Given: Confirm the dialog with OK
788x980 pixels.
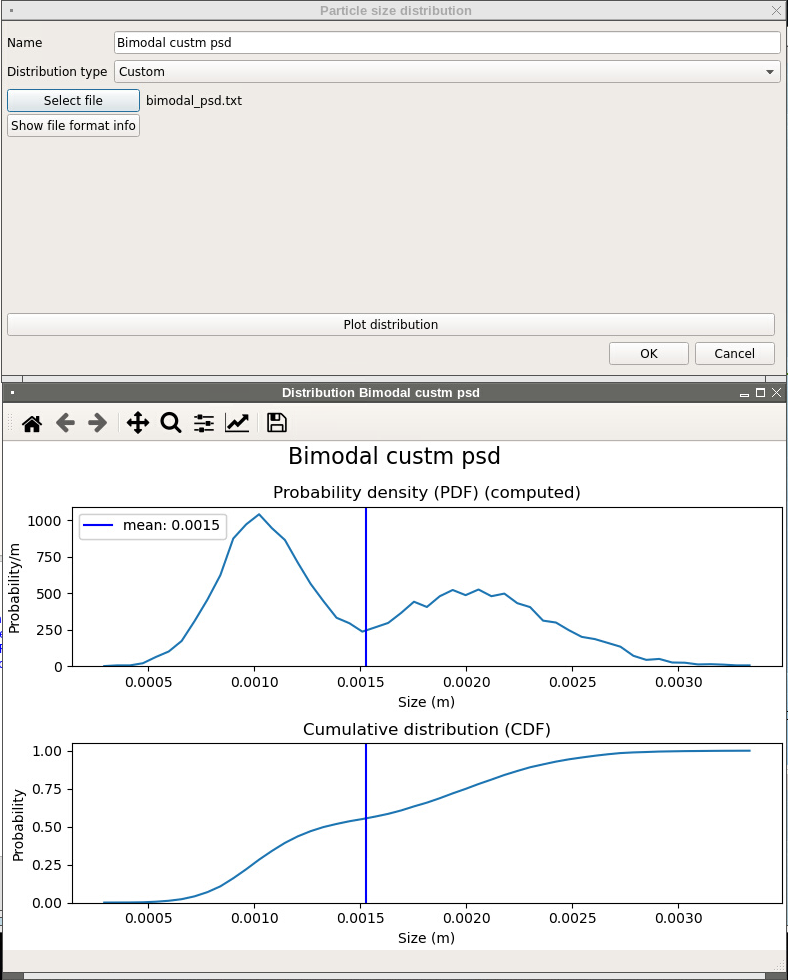Looking at the screenshot, I should (649, 353).
